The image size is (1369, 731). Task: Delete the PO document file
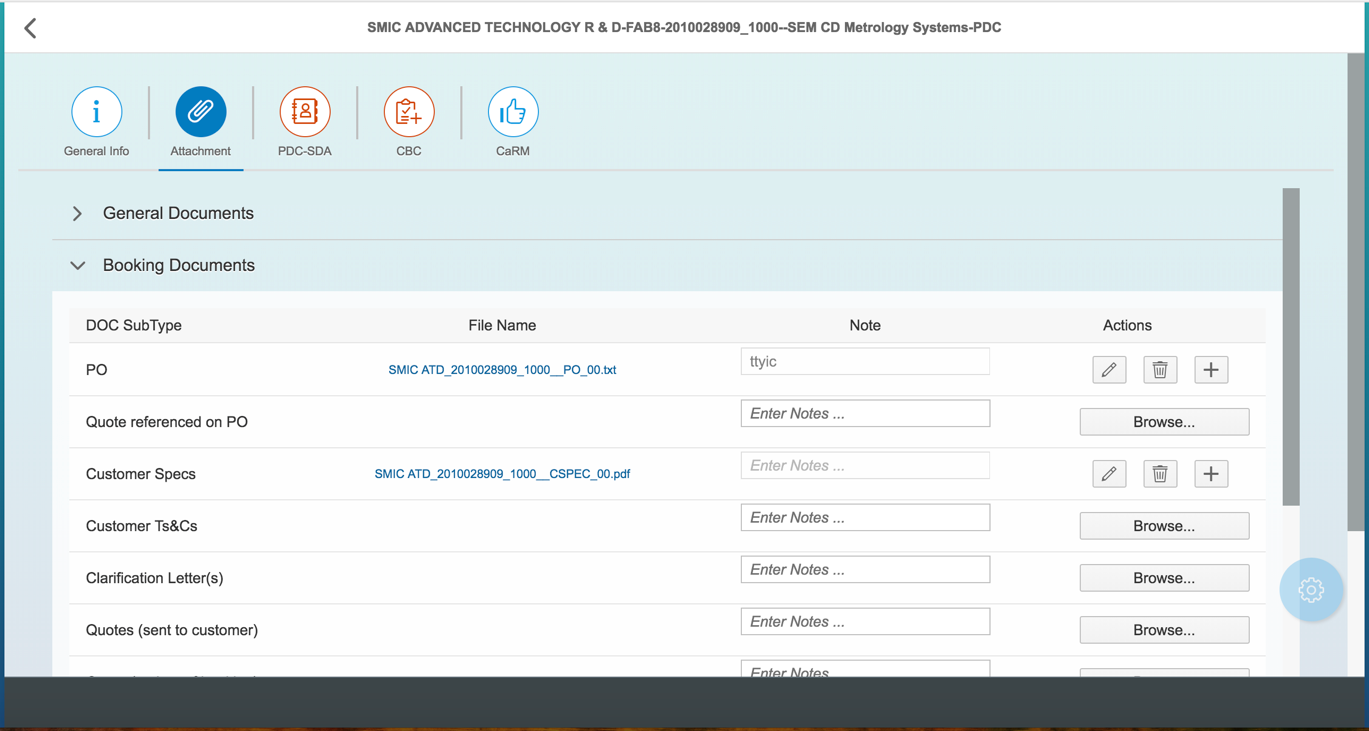[x=1160, y=370]
